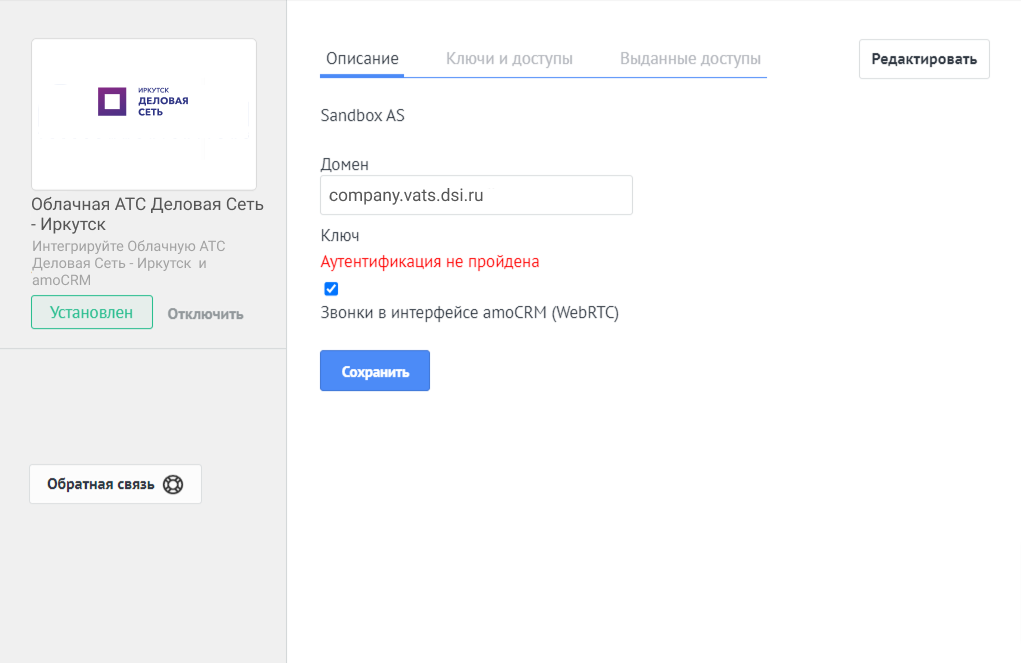This screenshot has height=663, width=1021.
Task: Click the purple square Деловая Сеть logo icon
Action: coord(112,102)
